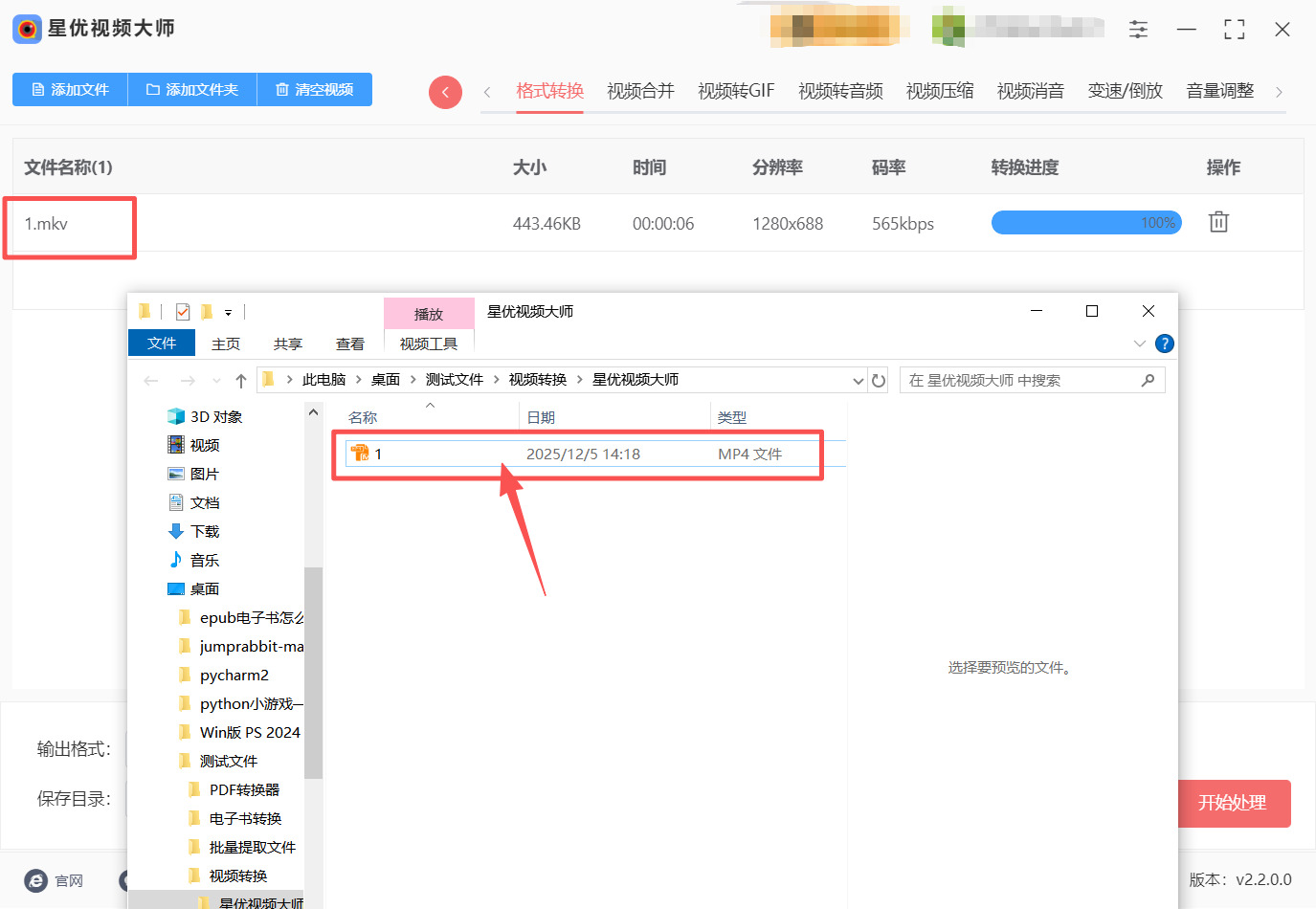
Task: Click the right chevron to reveal more tabs
Action: pos(1280,91)
